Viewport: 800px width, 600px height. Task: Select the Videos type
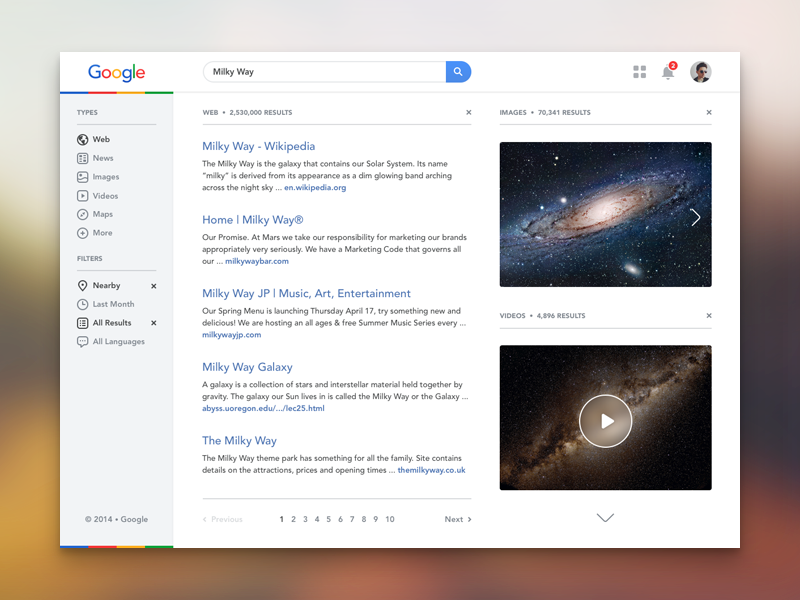[105, 196]
